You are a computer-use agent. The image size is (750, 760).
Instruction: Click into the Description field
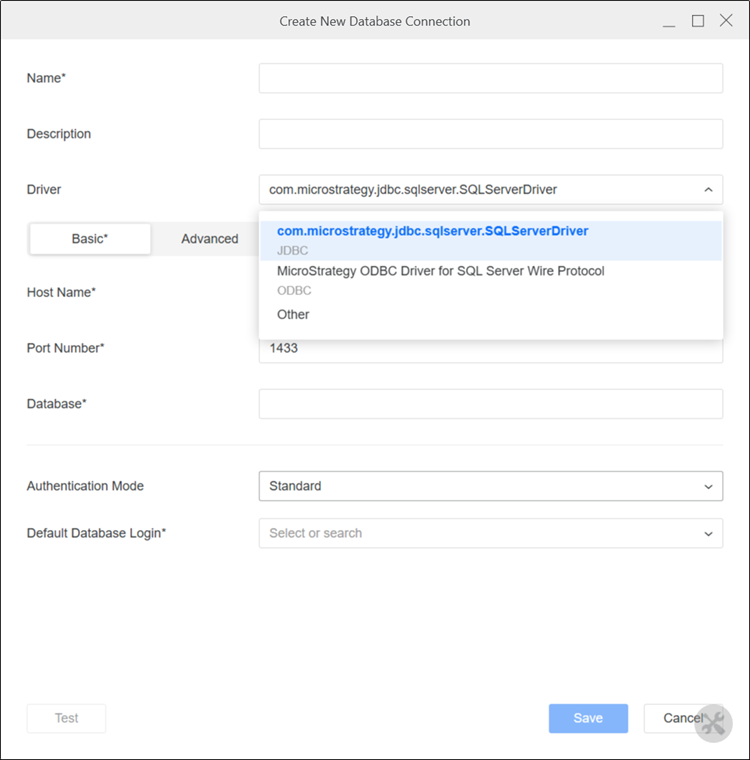(x=490, y=134)
